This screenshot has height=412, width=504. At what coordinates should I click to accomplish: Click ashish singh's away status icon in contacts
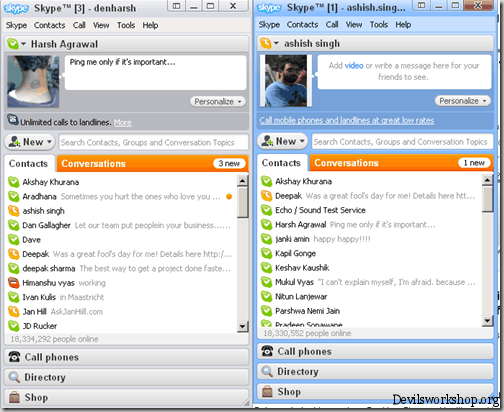[13, 211]
